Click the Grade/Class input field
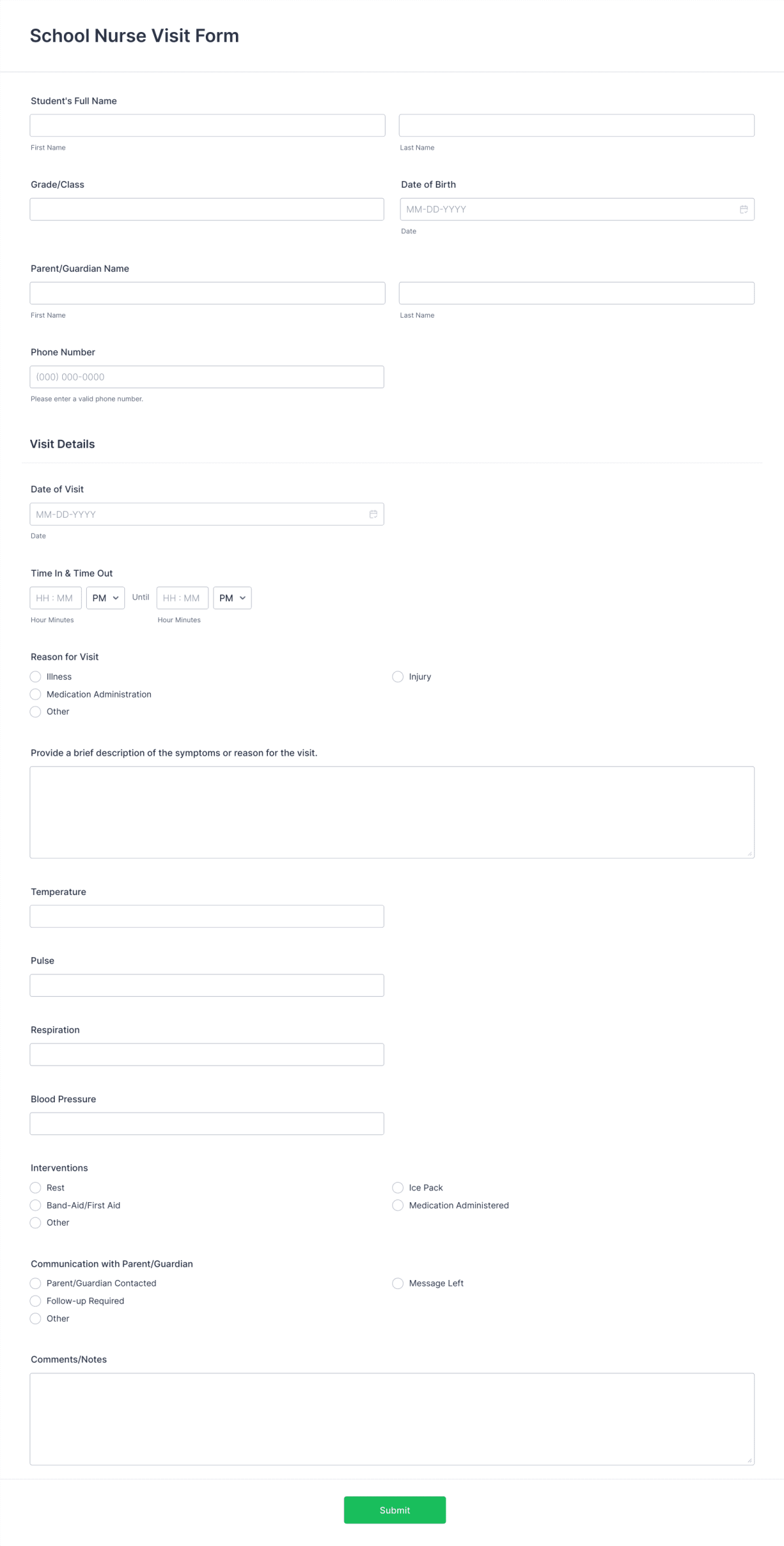 [206, 209]
